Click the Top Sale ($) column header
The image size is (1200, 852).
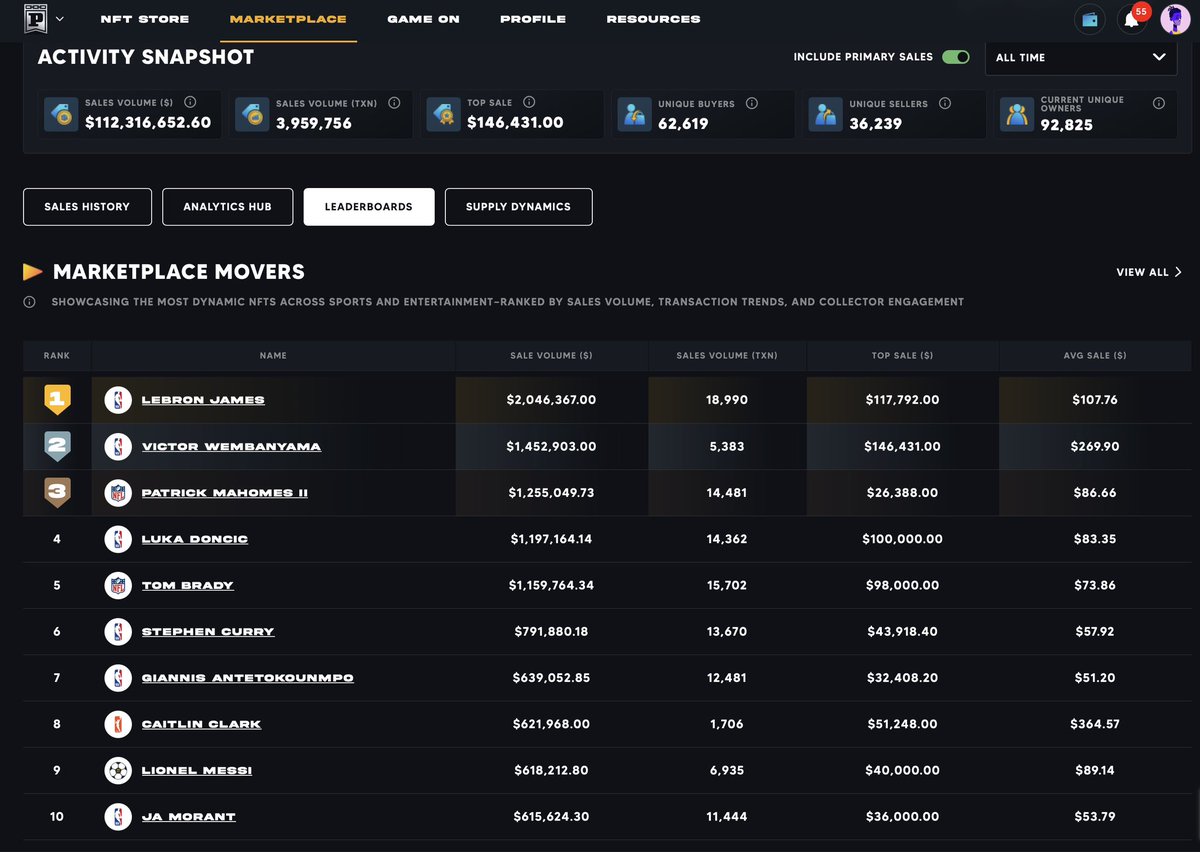(x=902, y=356)
